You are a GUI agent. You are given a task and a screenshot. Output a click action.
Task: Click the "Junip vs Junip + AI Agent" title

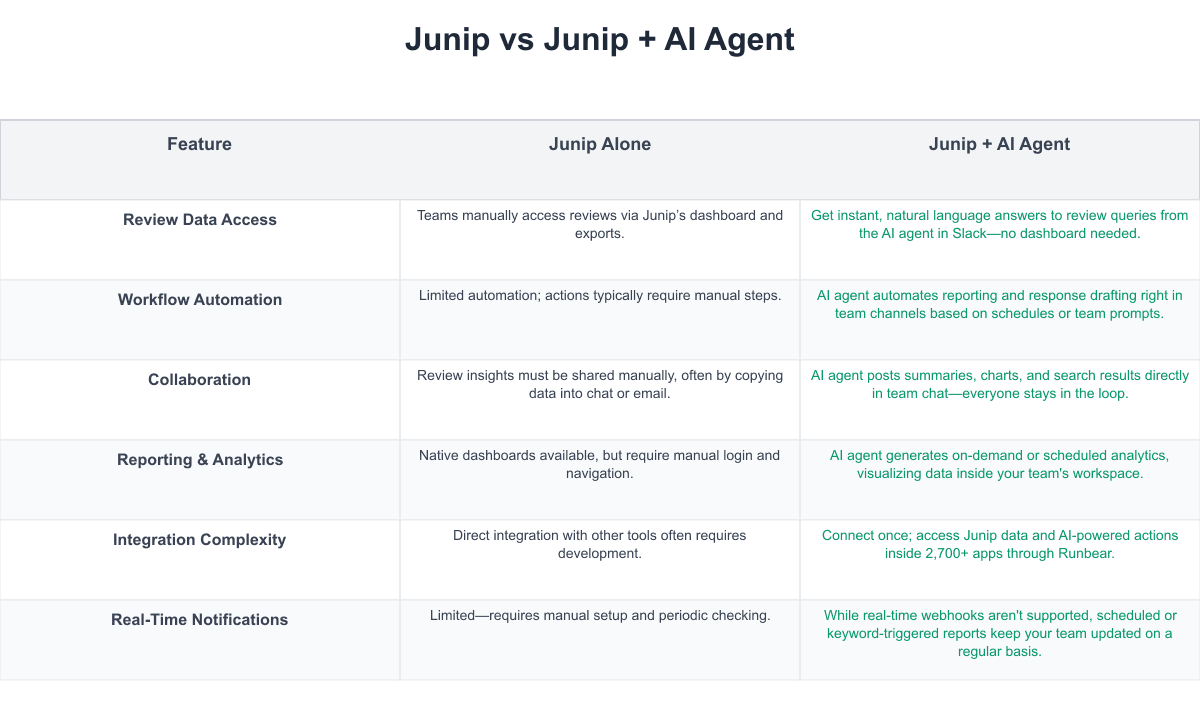[600, 40]
